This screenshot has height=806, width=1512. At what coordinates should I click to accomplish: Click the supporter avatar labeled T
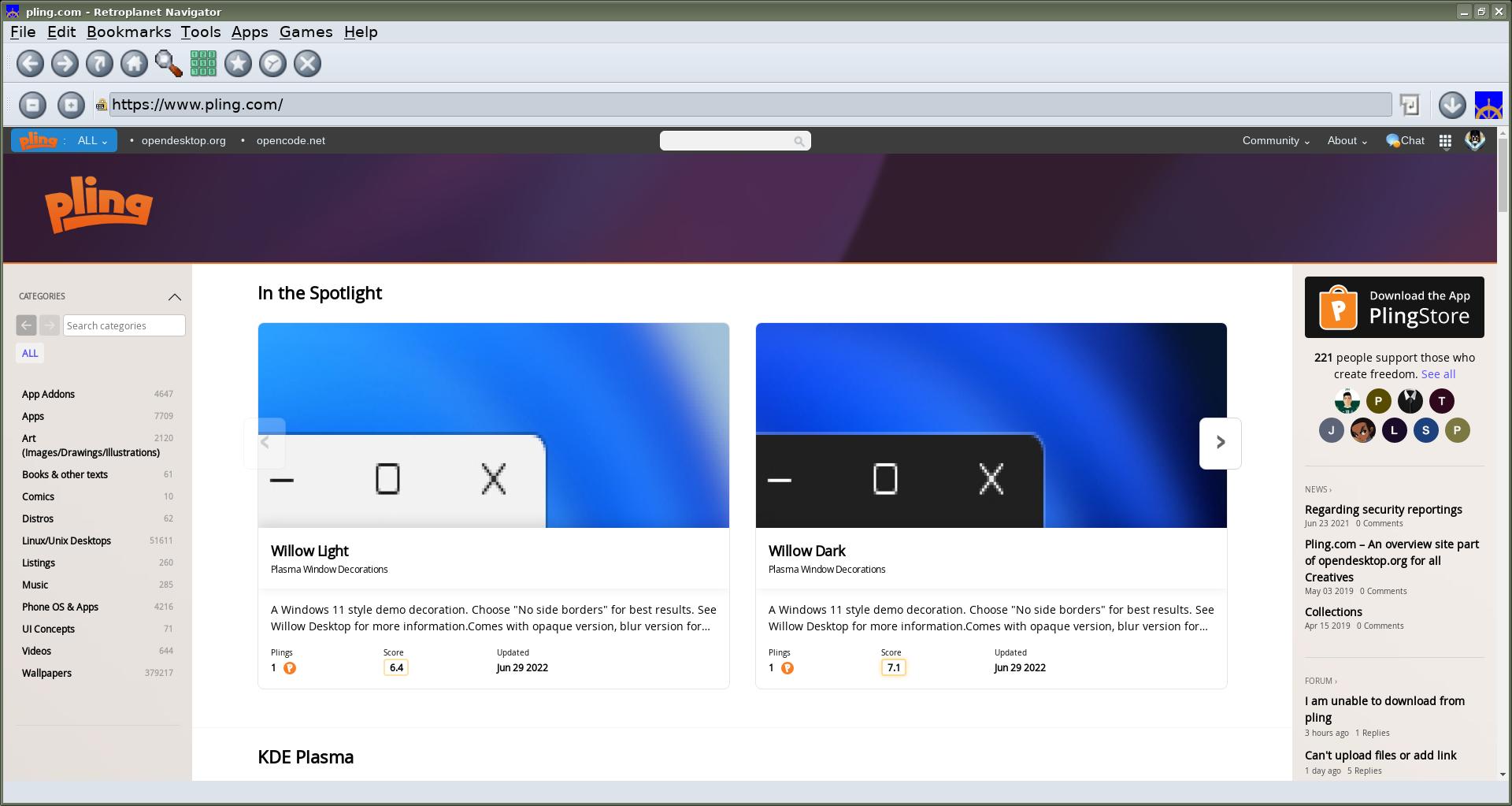pos(1441,401)
